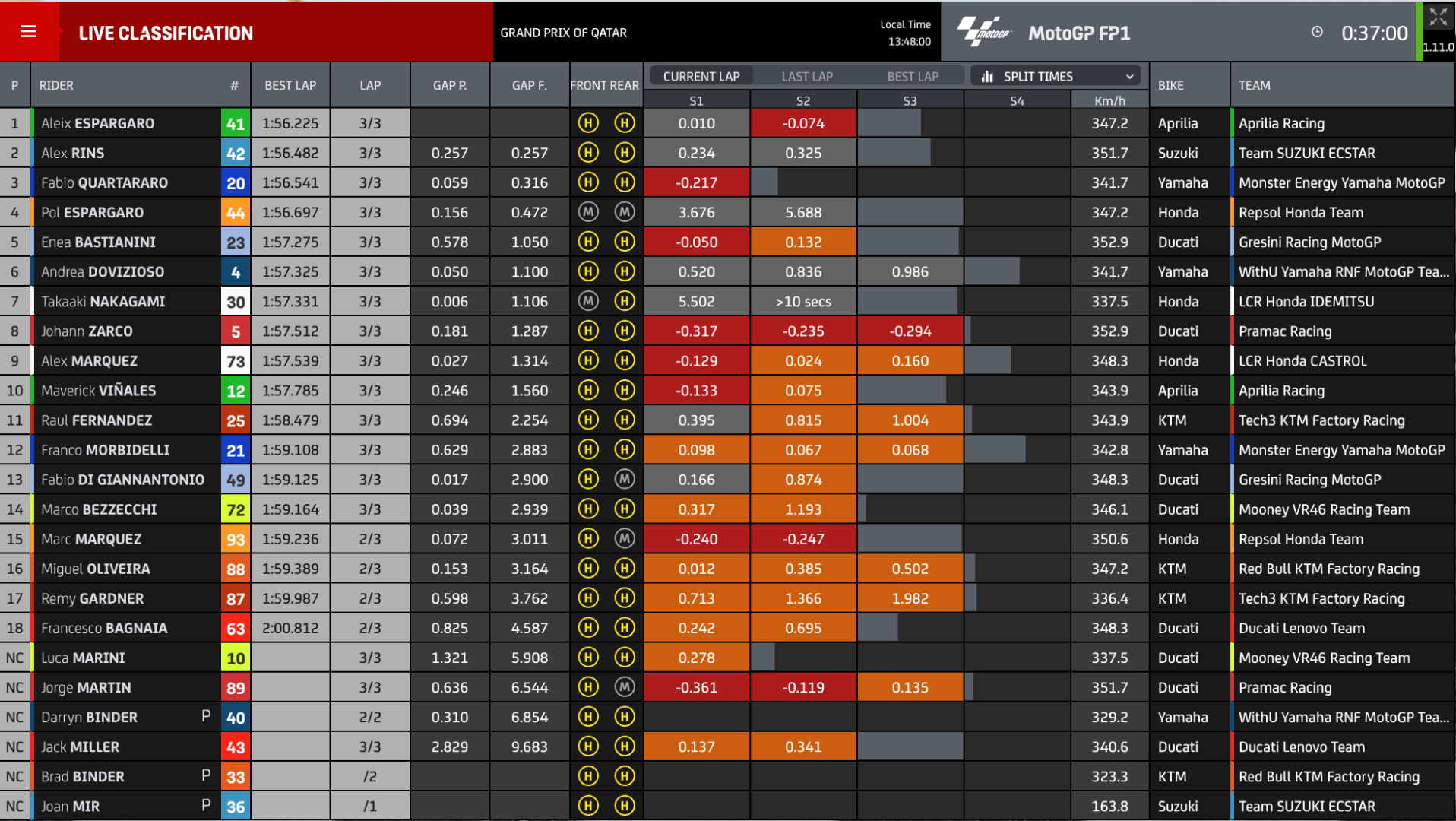Click Jack Miller's rear hard tyre icon
This screenshot has width=1456, height=821.
(x=625, y=747)
